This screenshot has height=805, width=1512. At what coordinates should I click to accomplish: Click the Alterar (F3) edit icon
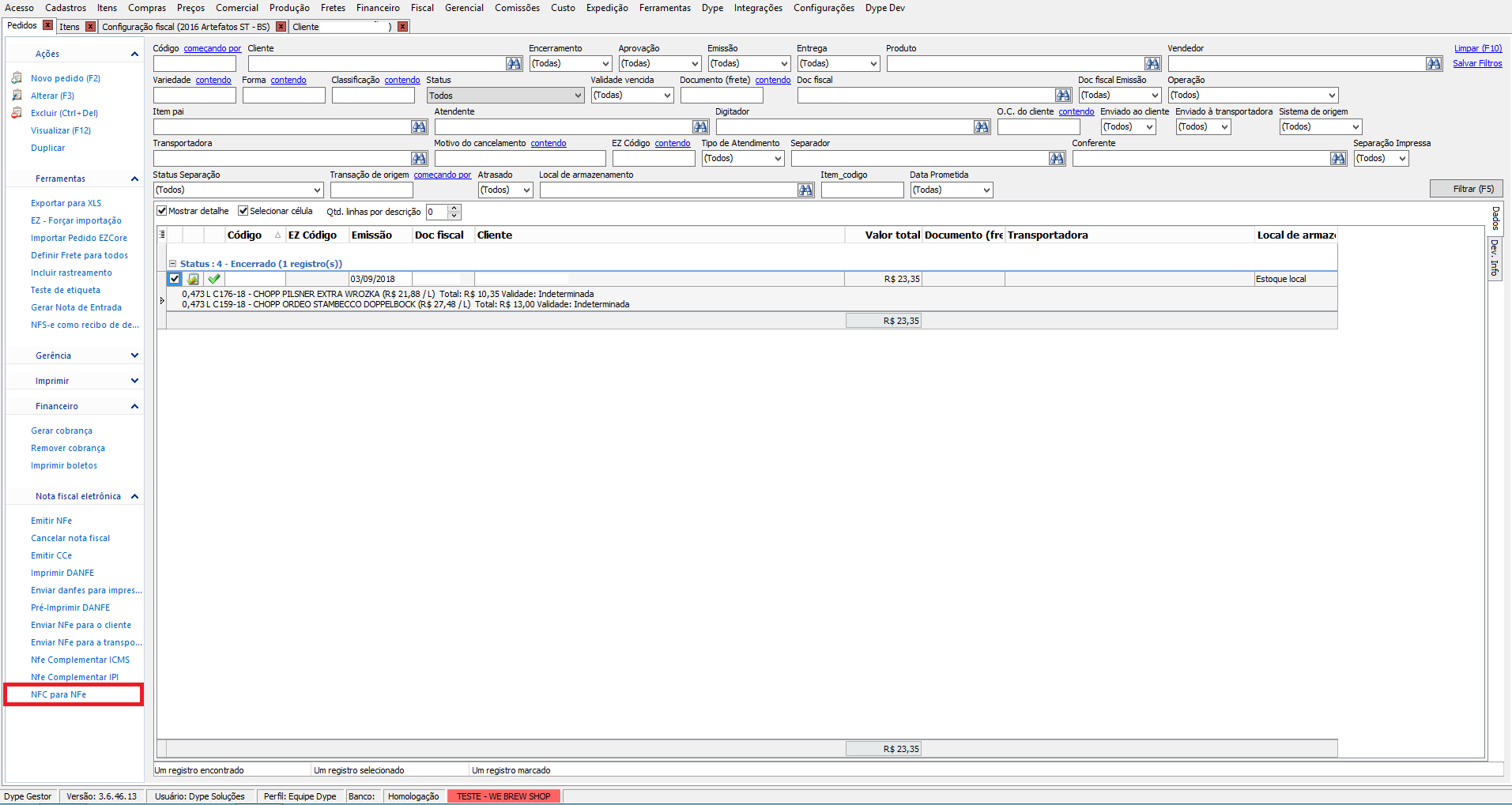17,96
